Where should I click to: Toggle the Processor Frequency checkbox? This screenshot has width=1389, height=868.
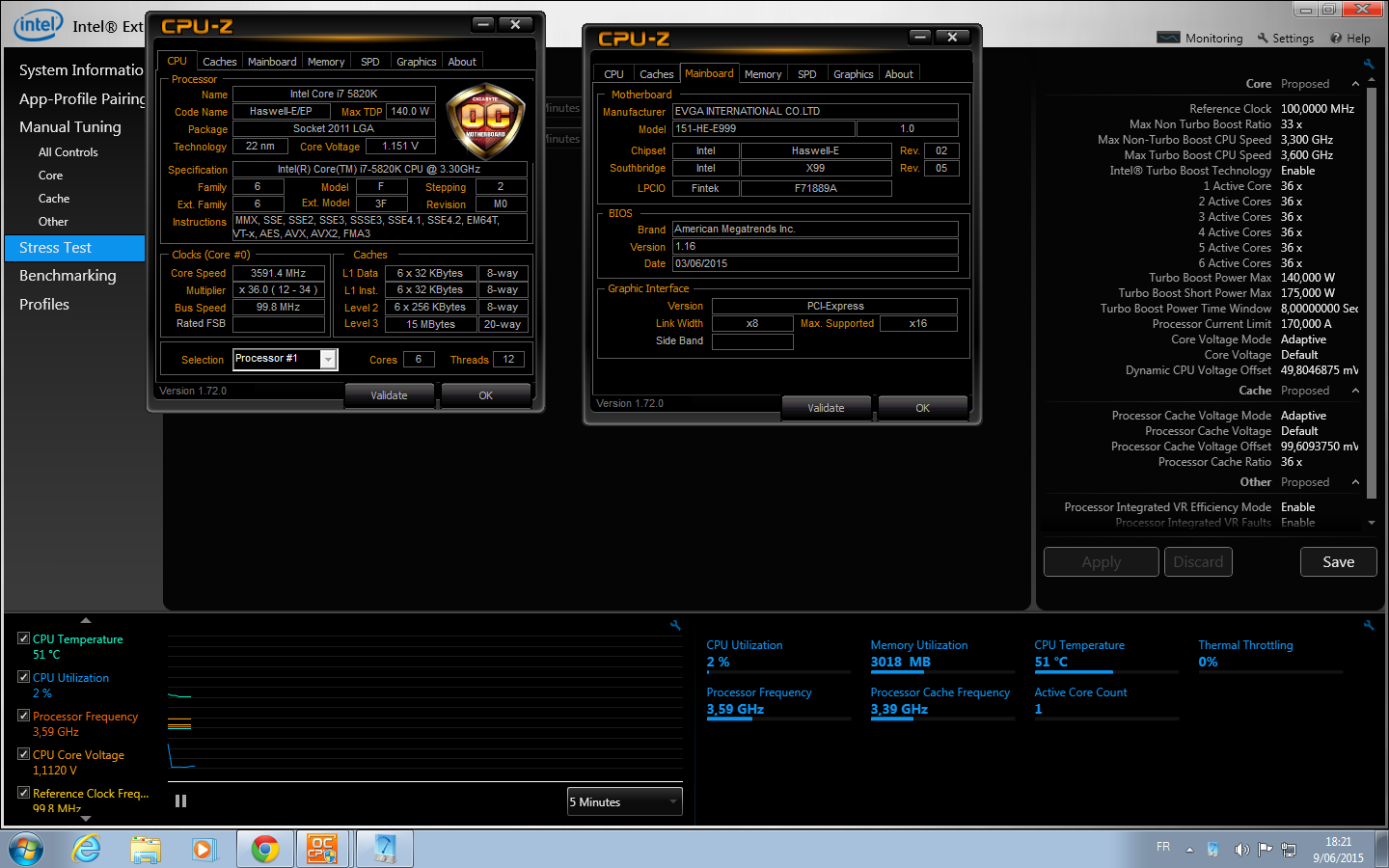point(24,716)
